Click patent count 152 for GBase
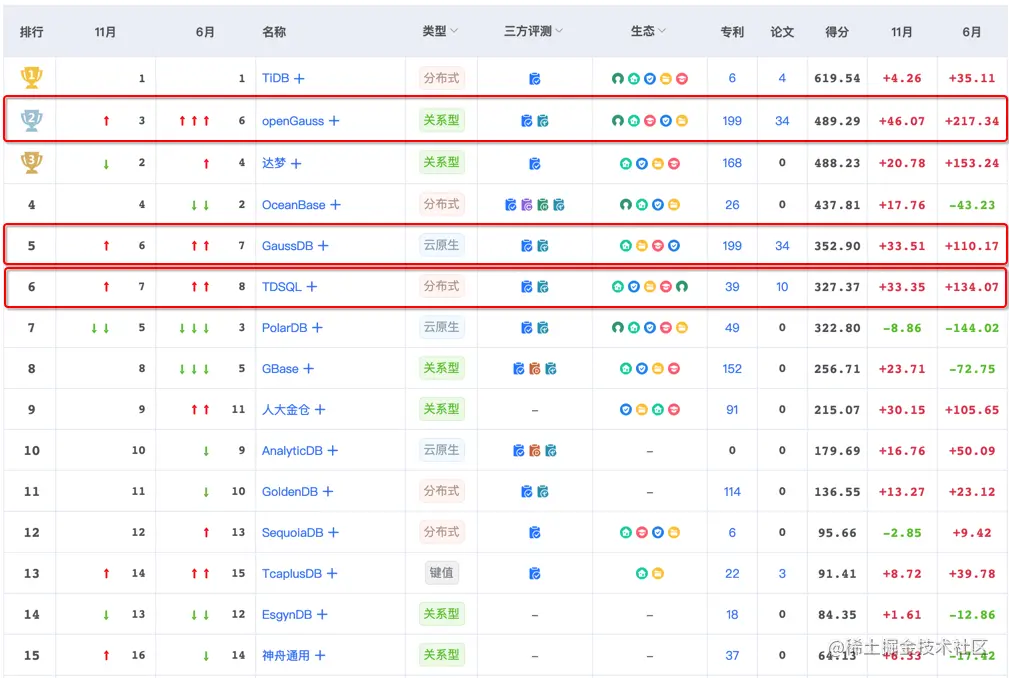Screen dimensions: 1009x678 coord(732,369)
